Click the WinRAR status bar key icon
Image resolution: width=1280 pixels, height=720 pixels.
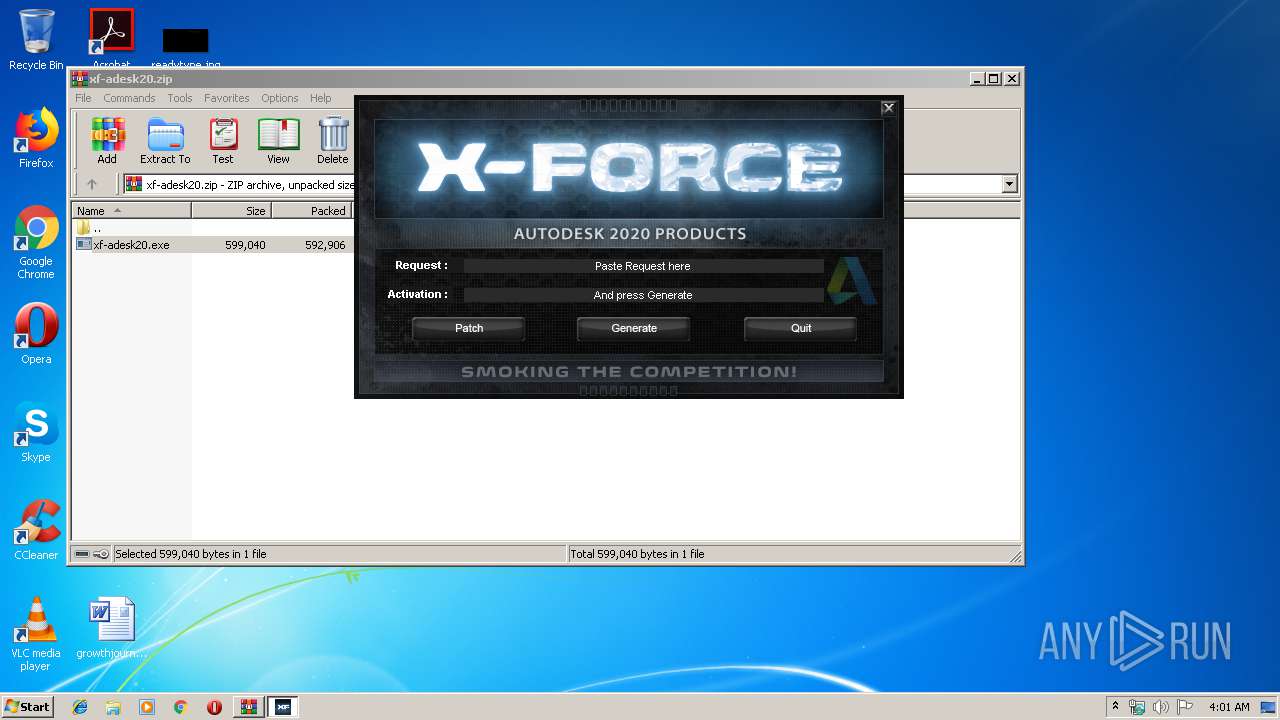(101, 554)
